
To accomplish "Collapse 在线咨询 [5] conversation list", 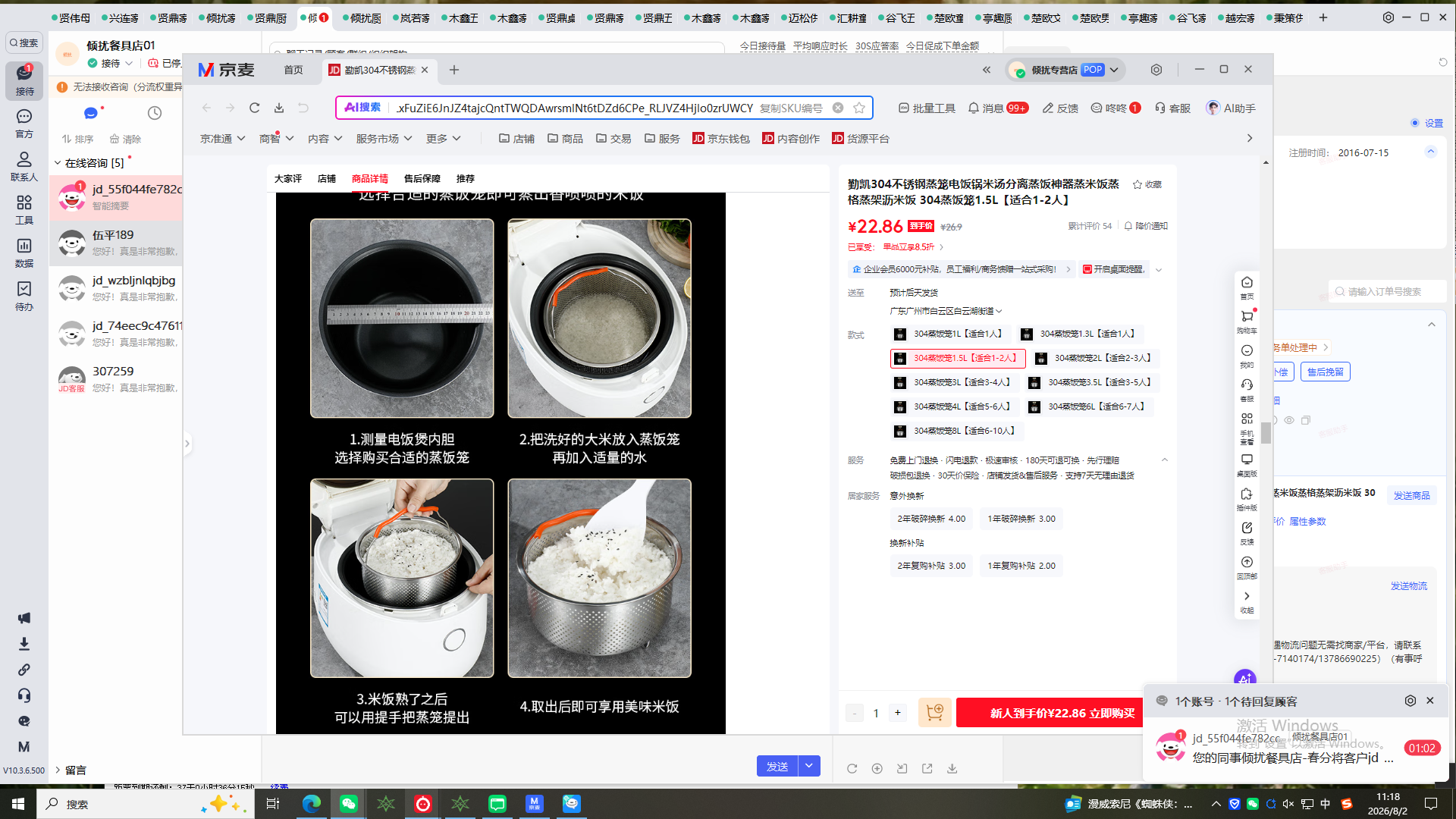I will point(58,163).
